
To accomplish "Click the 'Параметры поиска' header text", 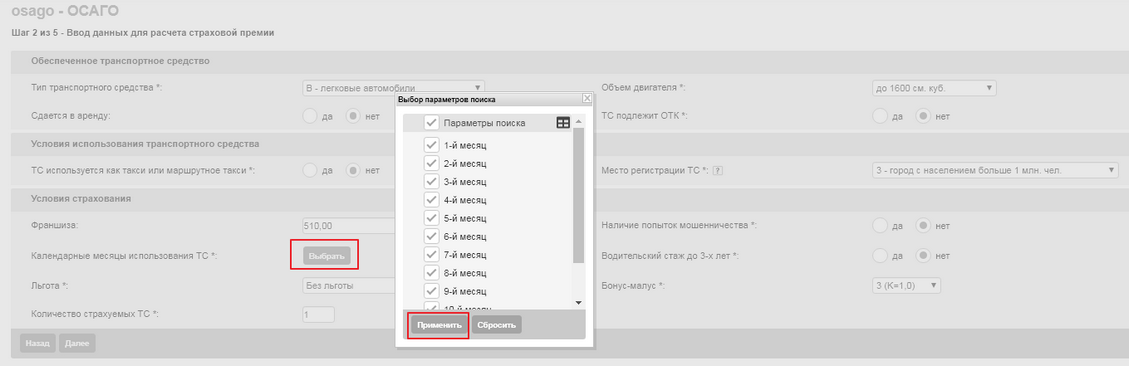I will (485, 123).
